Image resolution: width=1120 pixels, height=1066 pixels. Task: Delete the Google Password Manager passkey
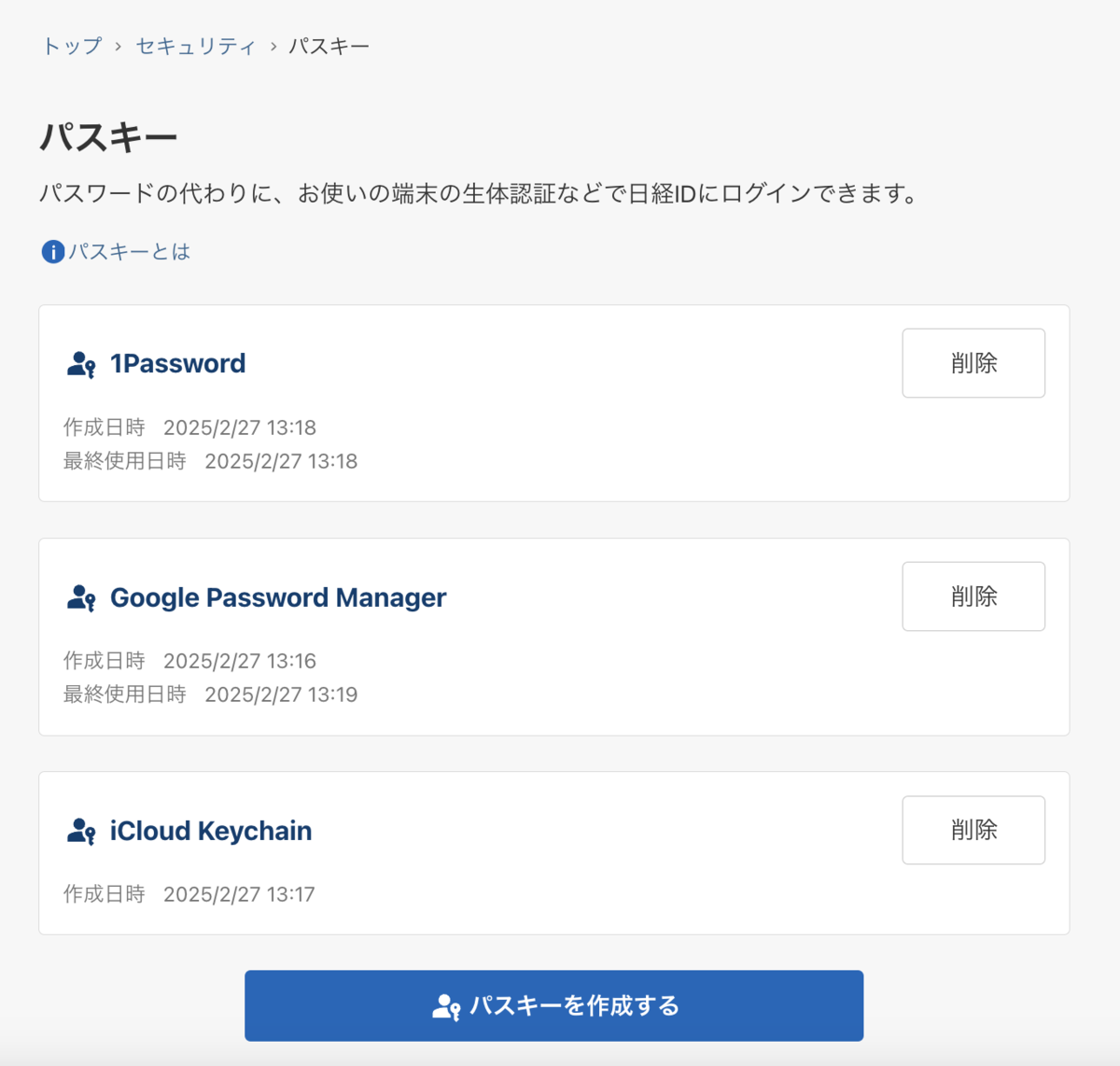click(973, 596)
